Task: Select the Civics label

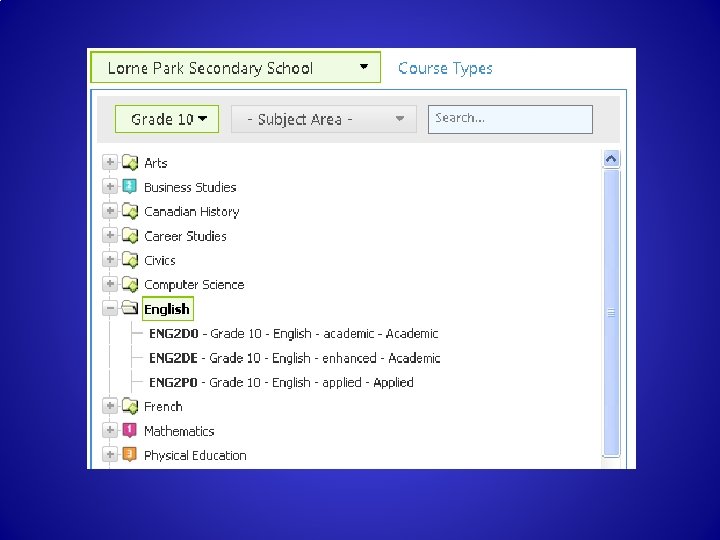Action: (x=160, y=260)
